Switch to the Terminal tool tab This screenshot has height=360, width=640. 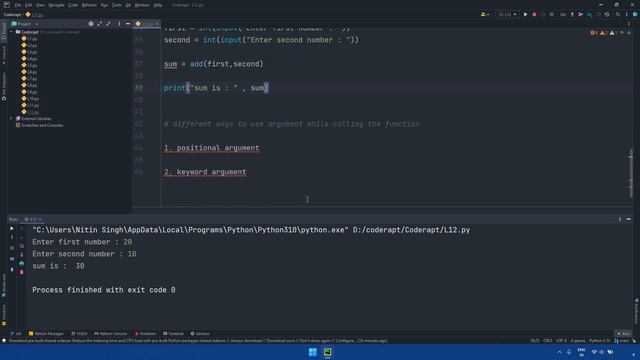(x=173, y=333)
